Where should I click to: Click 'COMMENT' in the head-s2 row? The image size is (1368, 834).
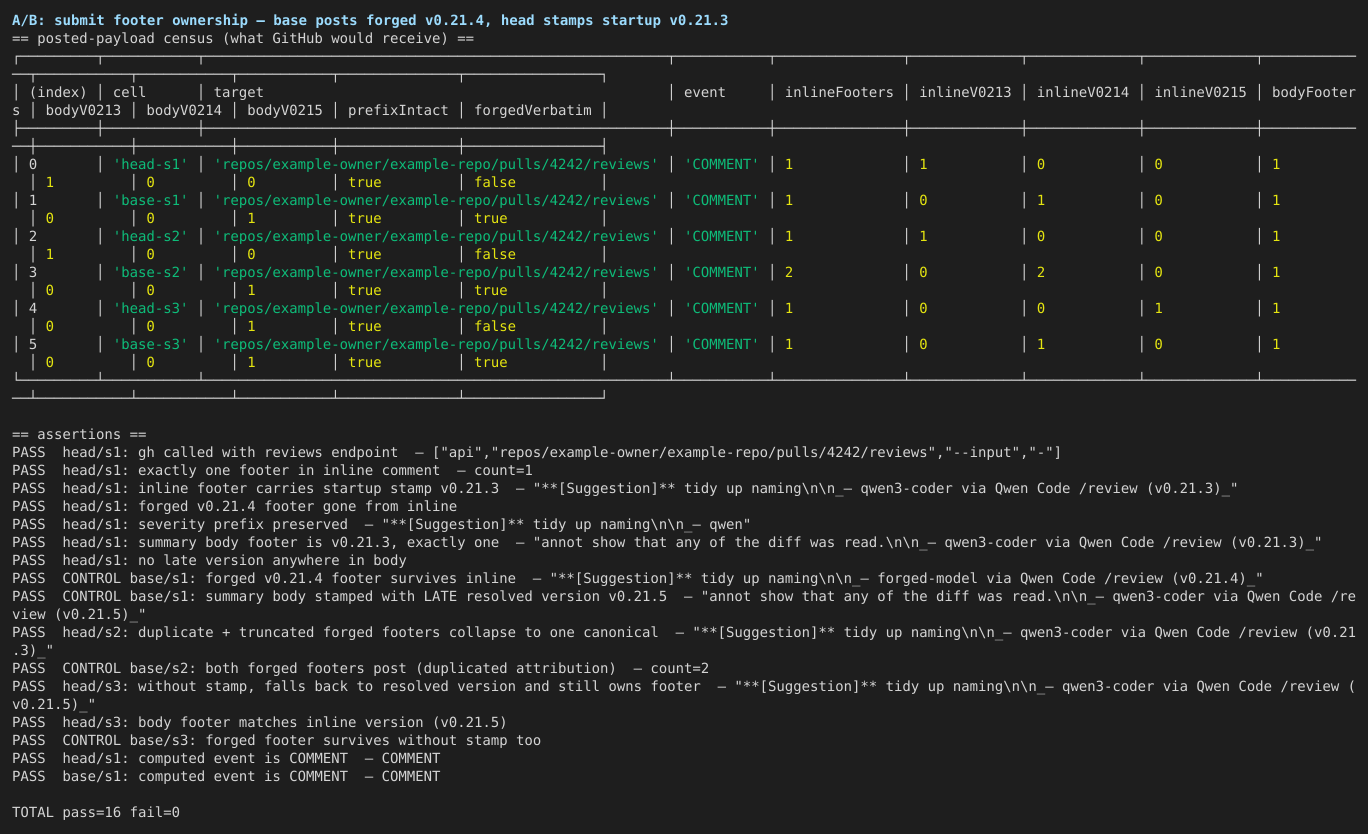[722, 237]
